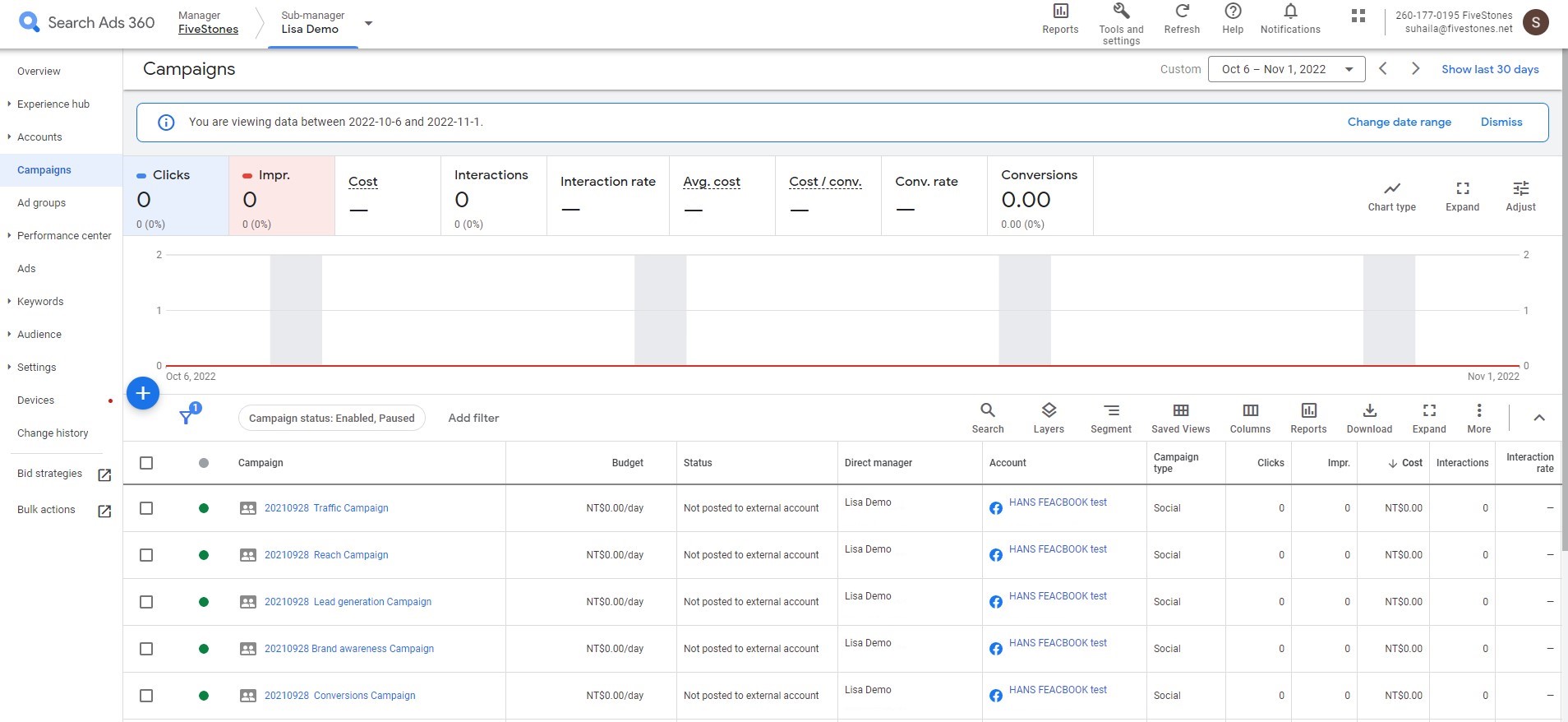Open Saved Views

[x=1181, y=418]
